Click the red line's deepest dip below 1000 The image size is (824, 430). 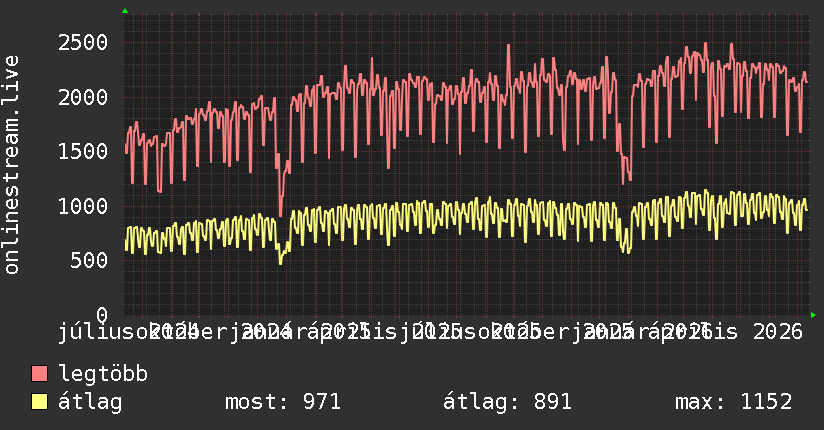coord(281,215)
